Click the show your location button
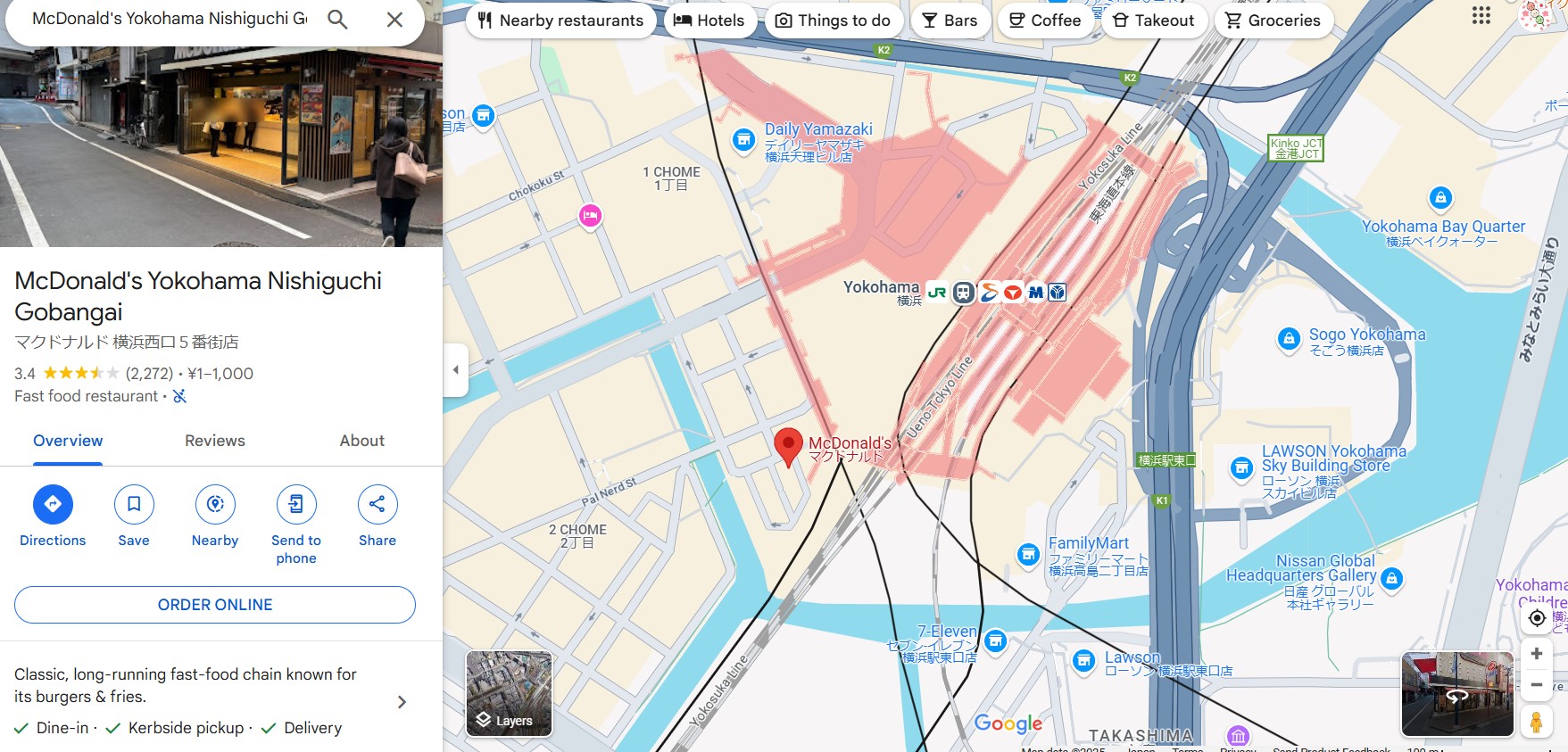The height and width of the screenshot is (752, 1568). pyautogui.click(x=1537, y=617)
